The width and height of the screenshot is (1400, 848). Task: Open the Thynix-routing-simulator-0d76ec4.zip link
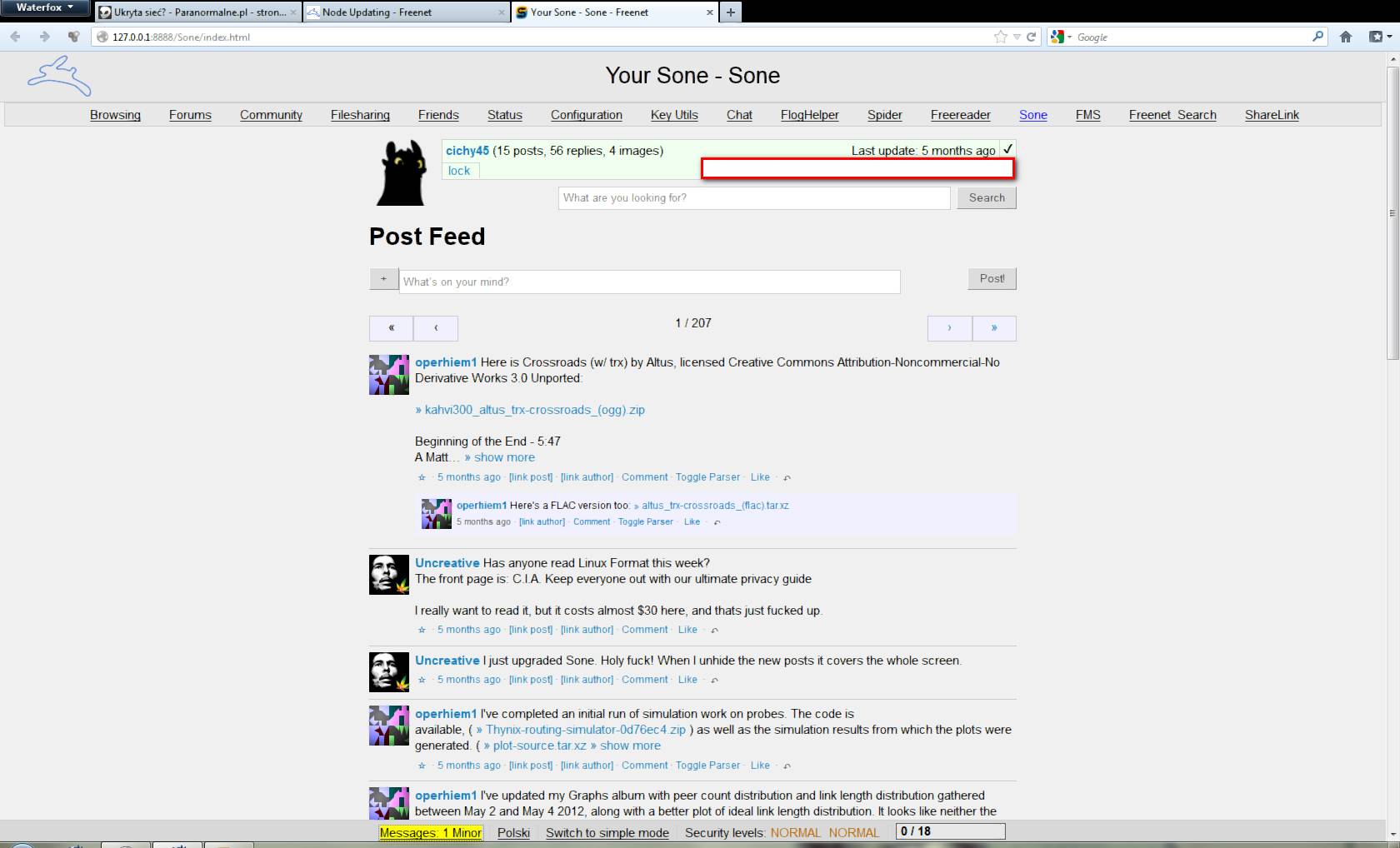pyautogui.click(x=581, y=730)
